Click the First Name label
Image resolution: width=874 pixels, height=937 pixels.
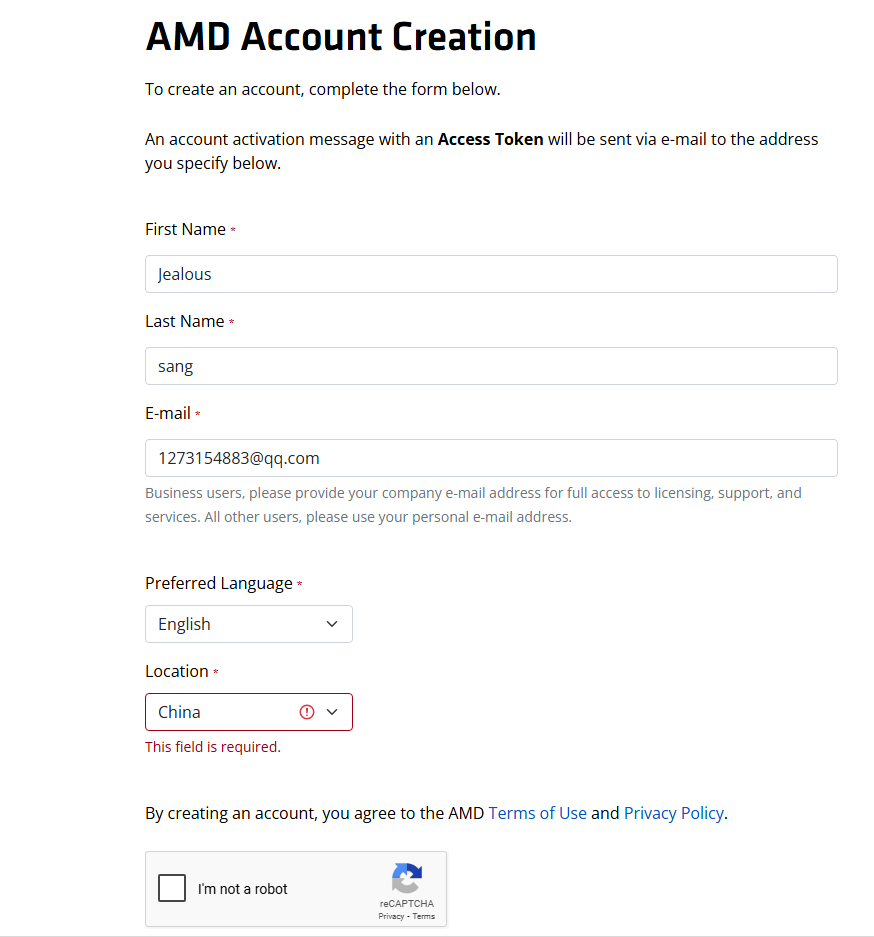coord(185,229)
